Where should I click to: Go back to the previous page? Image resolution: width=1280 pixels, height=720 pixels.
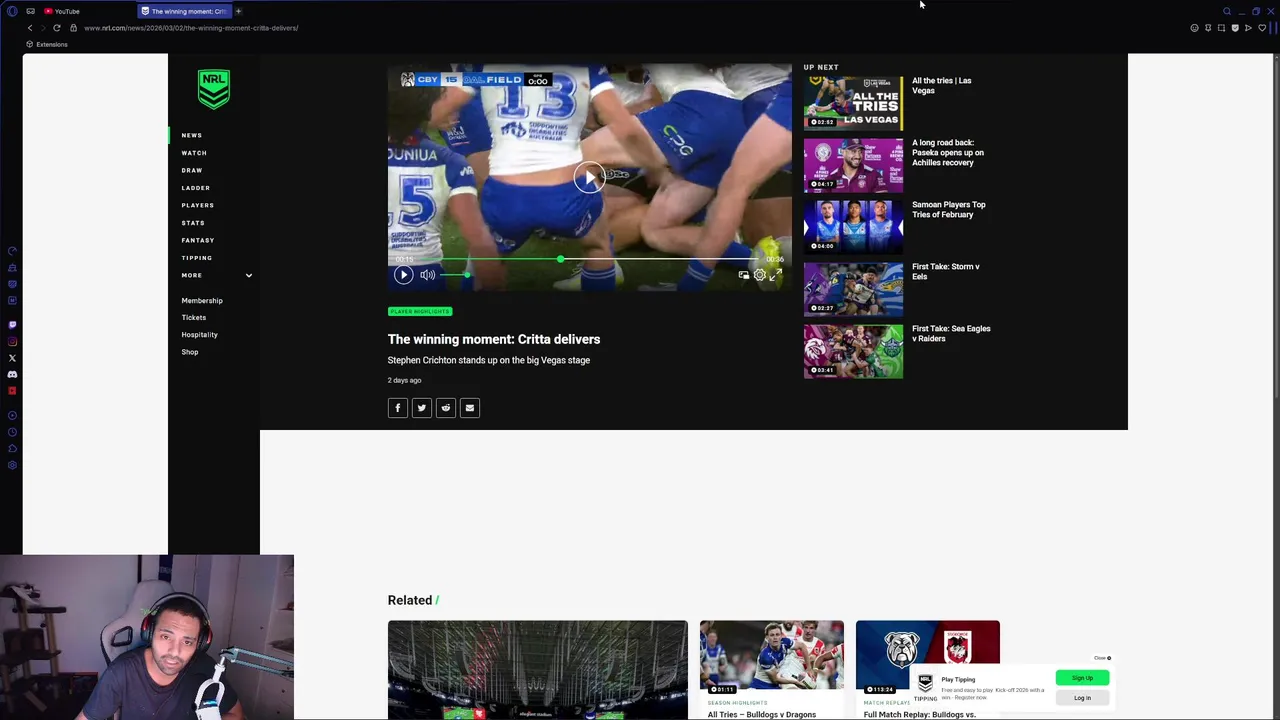pos(29,28)
